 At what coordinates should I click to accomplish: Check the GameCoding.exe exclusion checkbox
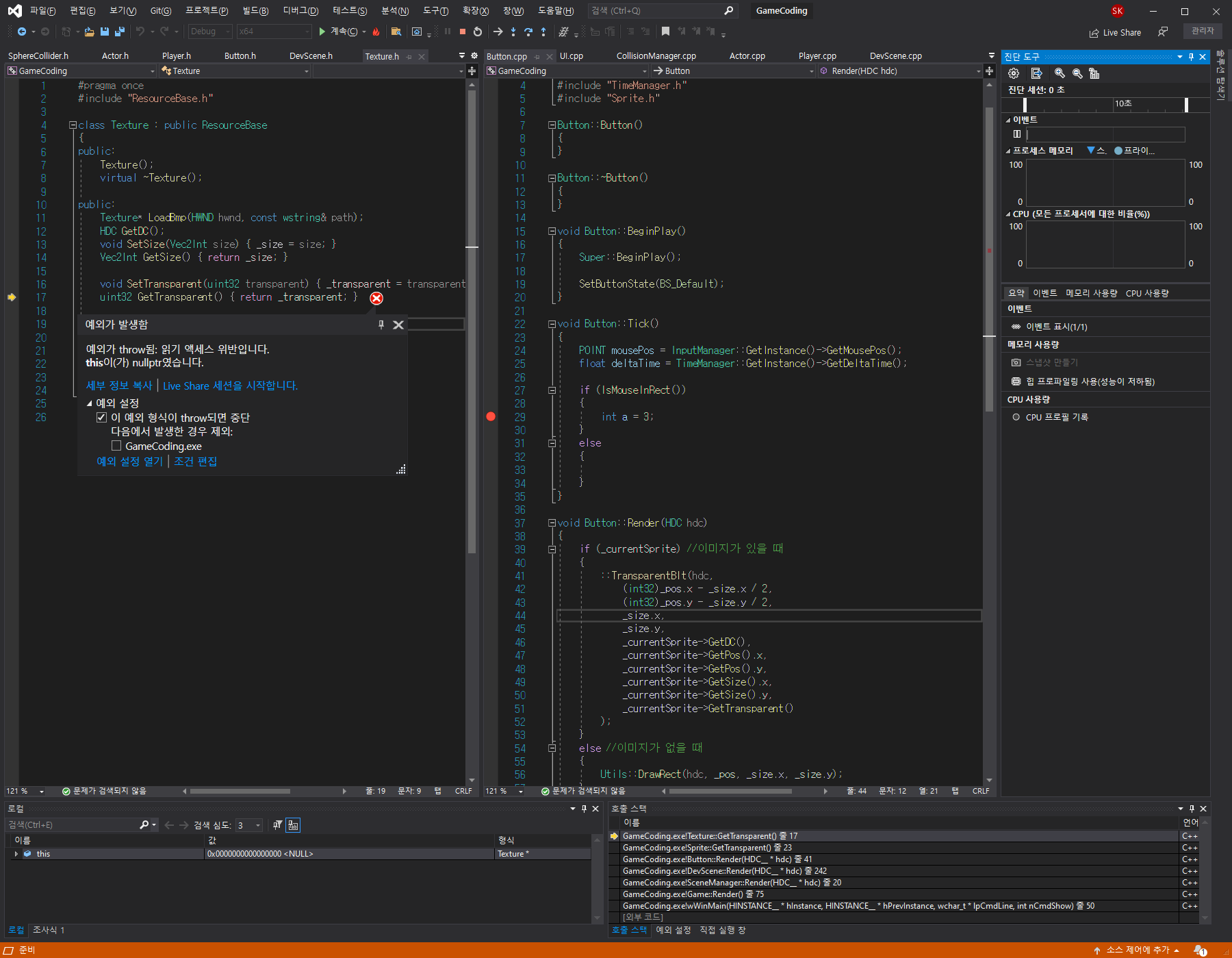[x=116, y=446]
